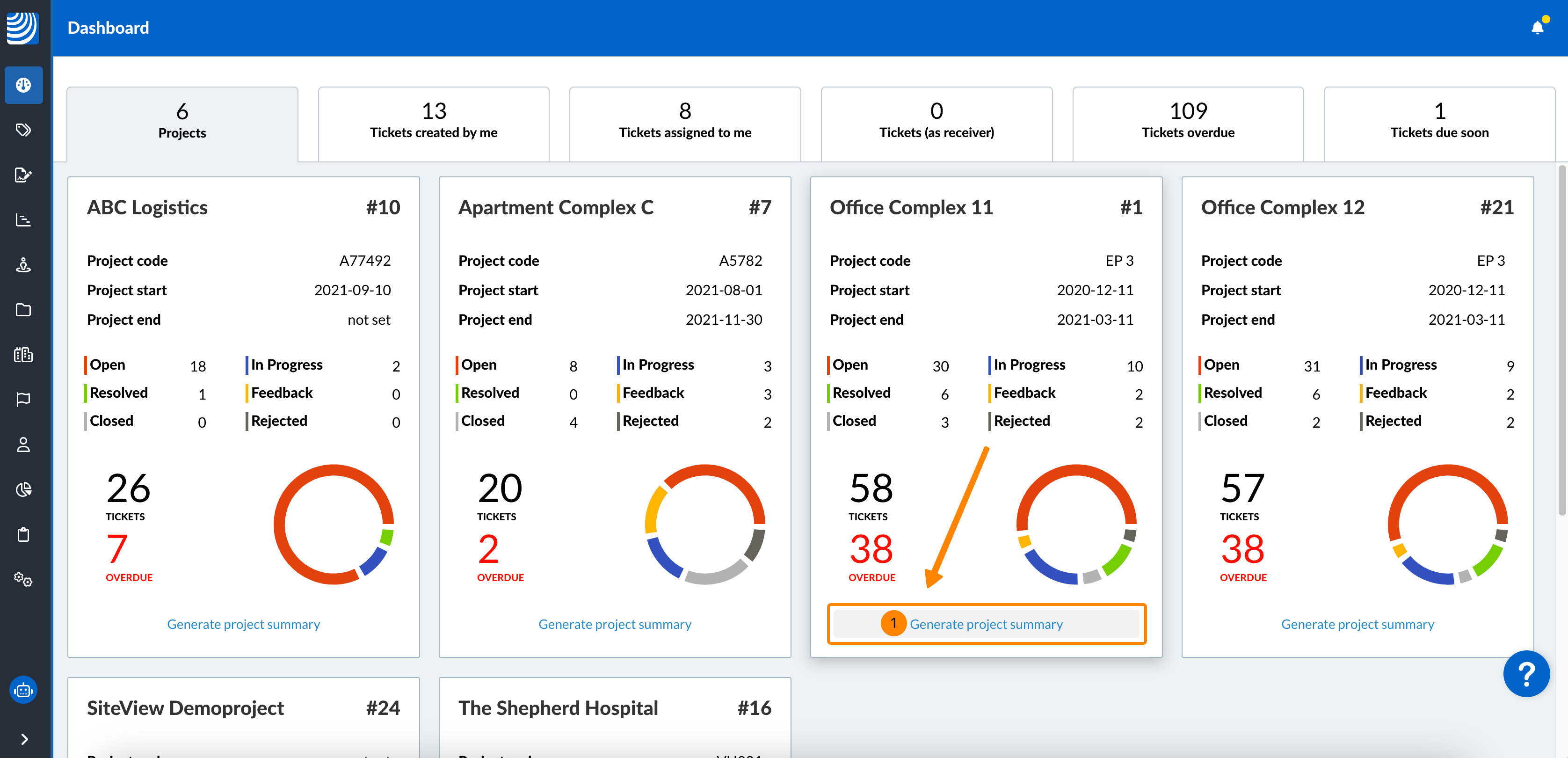Open the user profile sidebar icon
The height and width of the screenshot is (758, 1568).
[23, 445]
